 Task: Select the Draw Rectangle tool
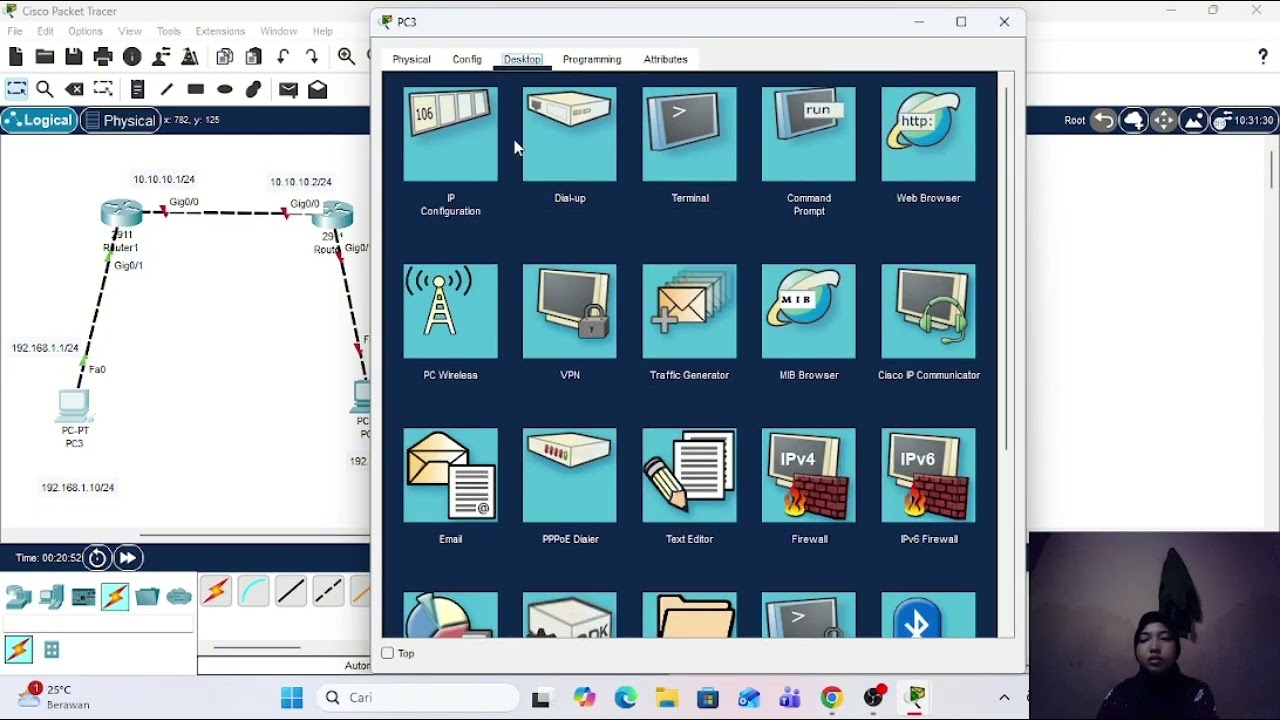[x=196, y=89]
